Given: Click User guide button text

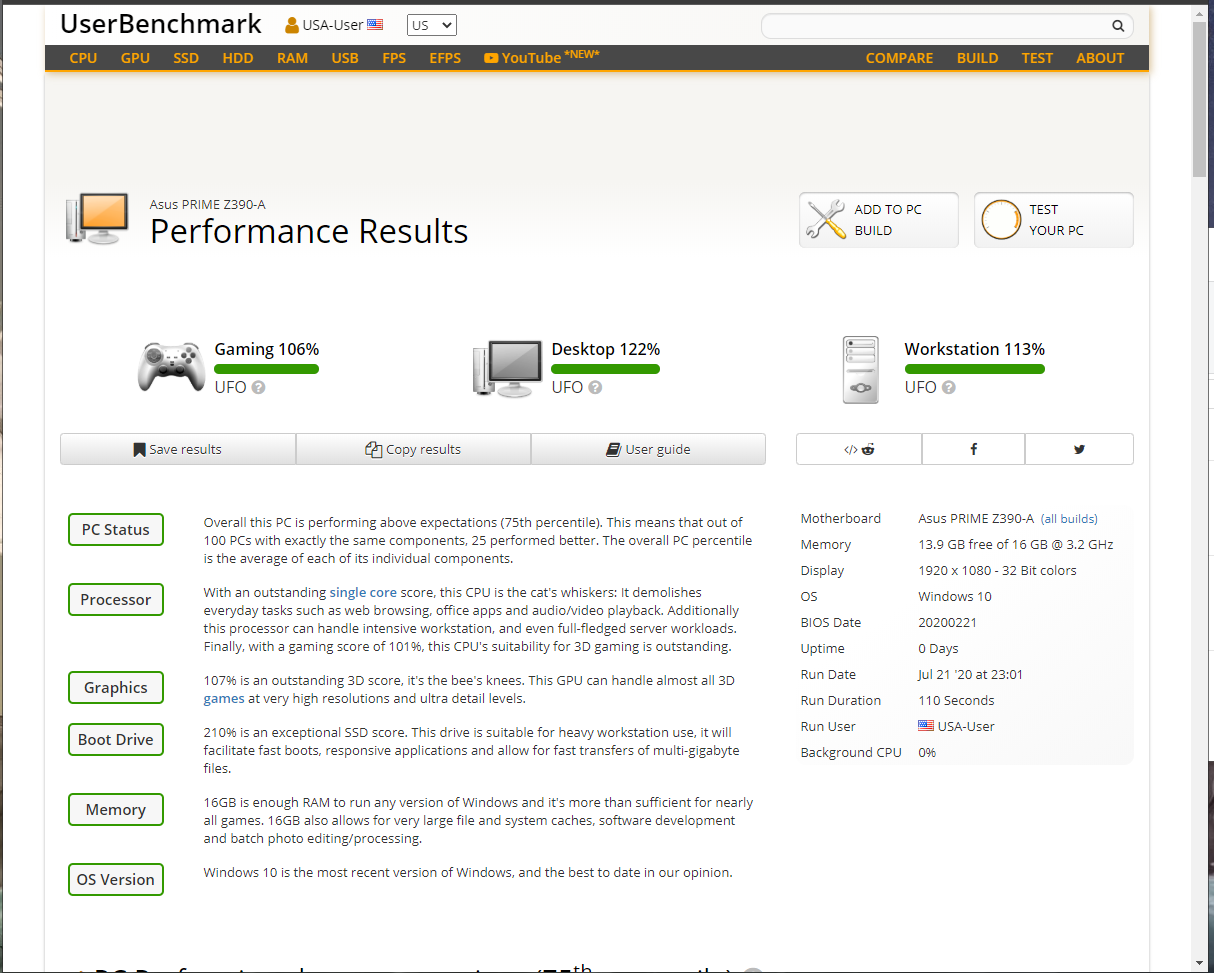Looking at the screenshot, I should click(658, 450).
